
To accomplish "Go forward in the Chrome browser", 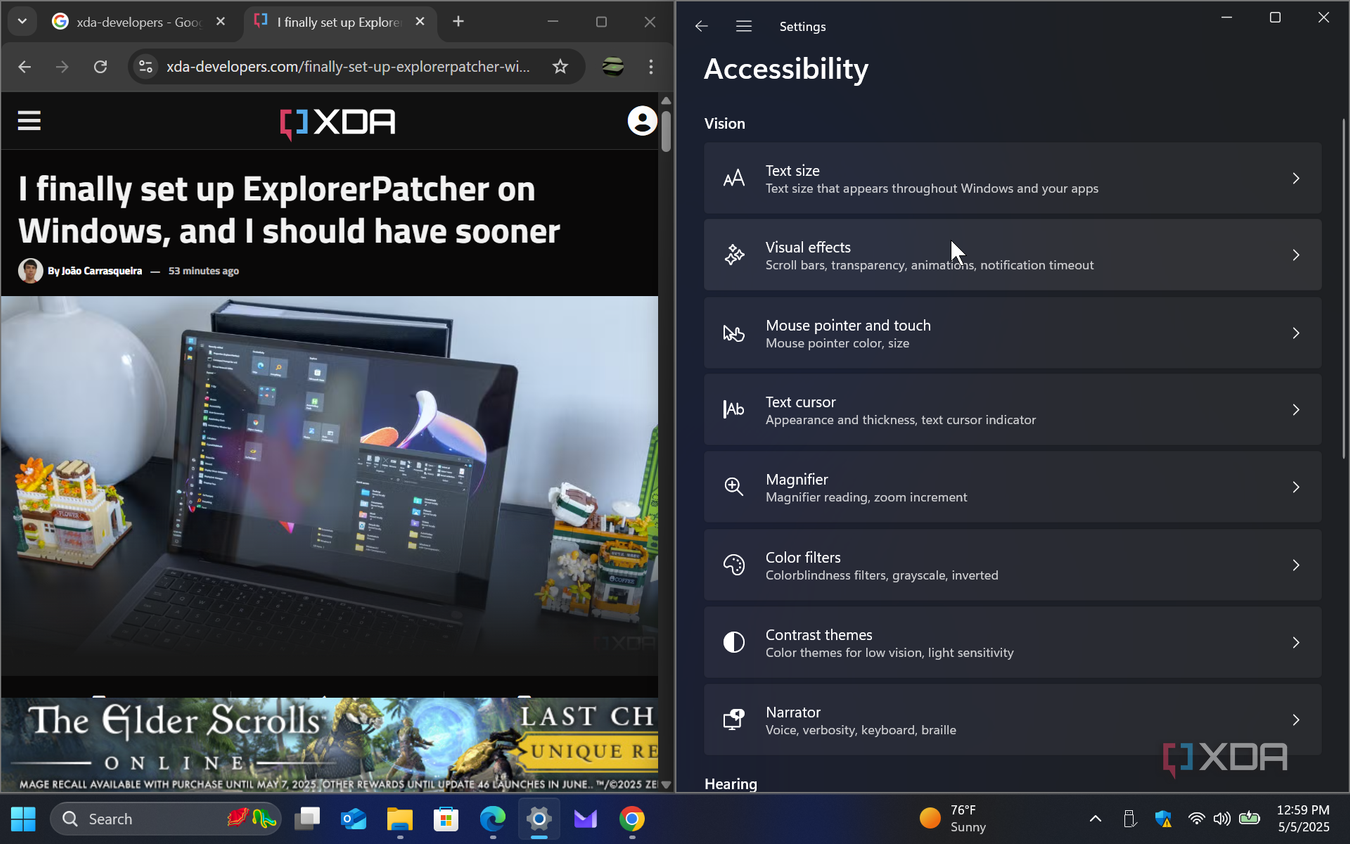I will [62, 67].
